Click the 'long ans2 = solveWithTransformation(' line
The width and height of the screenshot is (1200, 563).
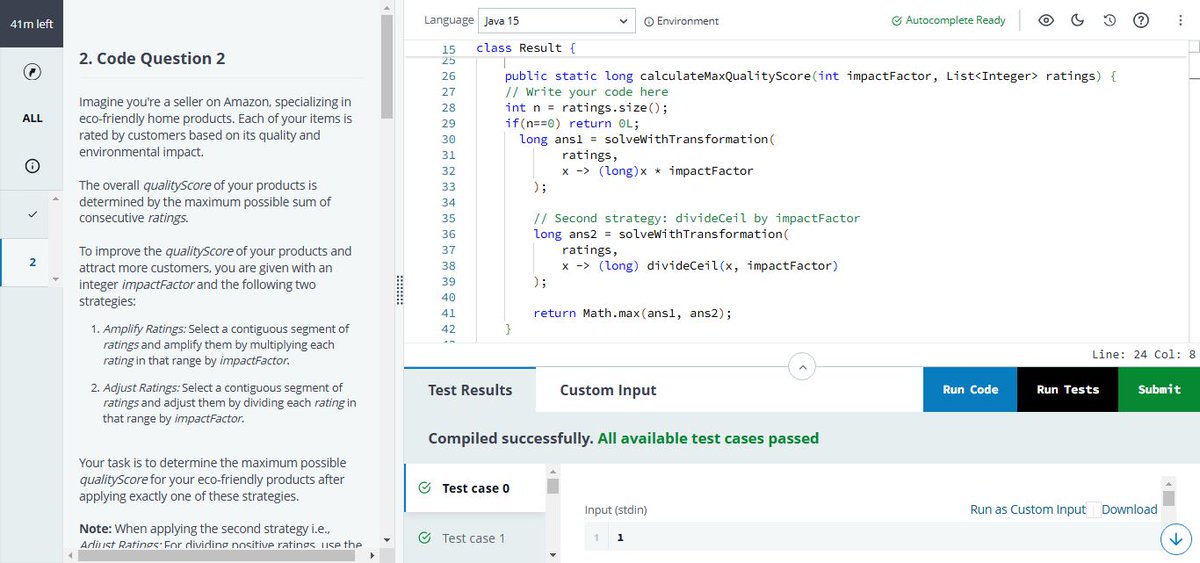click(661, 234)
